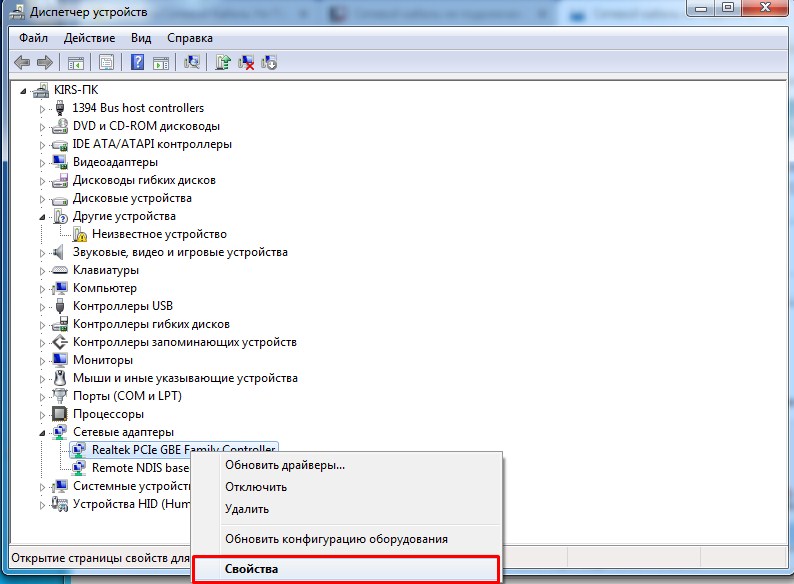This screenshot has height=584, width=794.
Task: Select Remote NDIS base device text
Action: pyautogui.click(x=140, y=468)
